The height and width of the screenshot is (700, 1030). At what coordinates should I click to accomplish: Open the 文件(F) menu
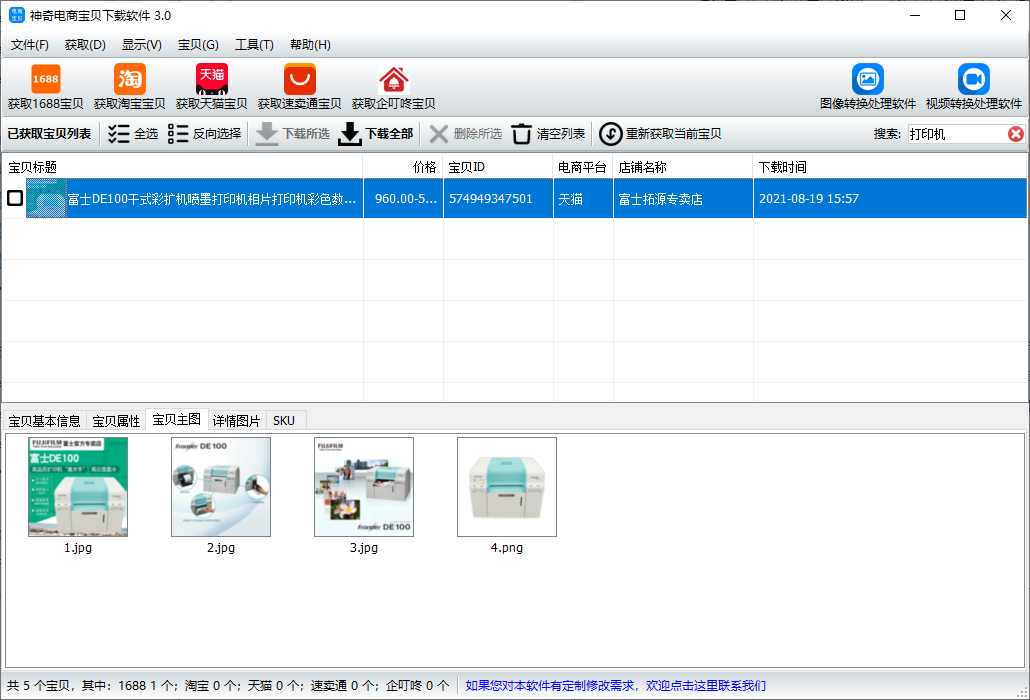click(x=30, y=45)
